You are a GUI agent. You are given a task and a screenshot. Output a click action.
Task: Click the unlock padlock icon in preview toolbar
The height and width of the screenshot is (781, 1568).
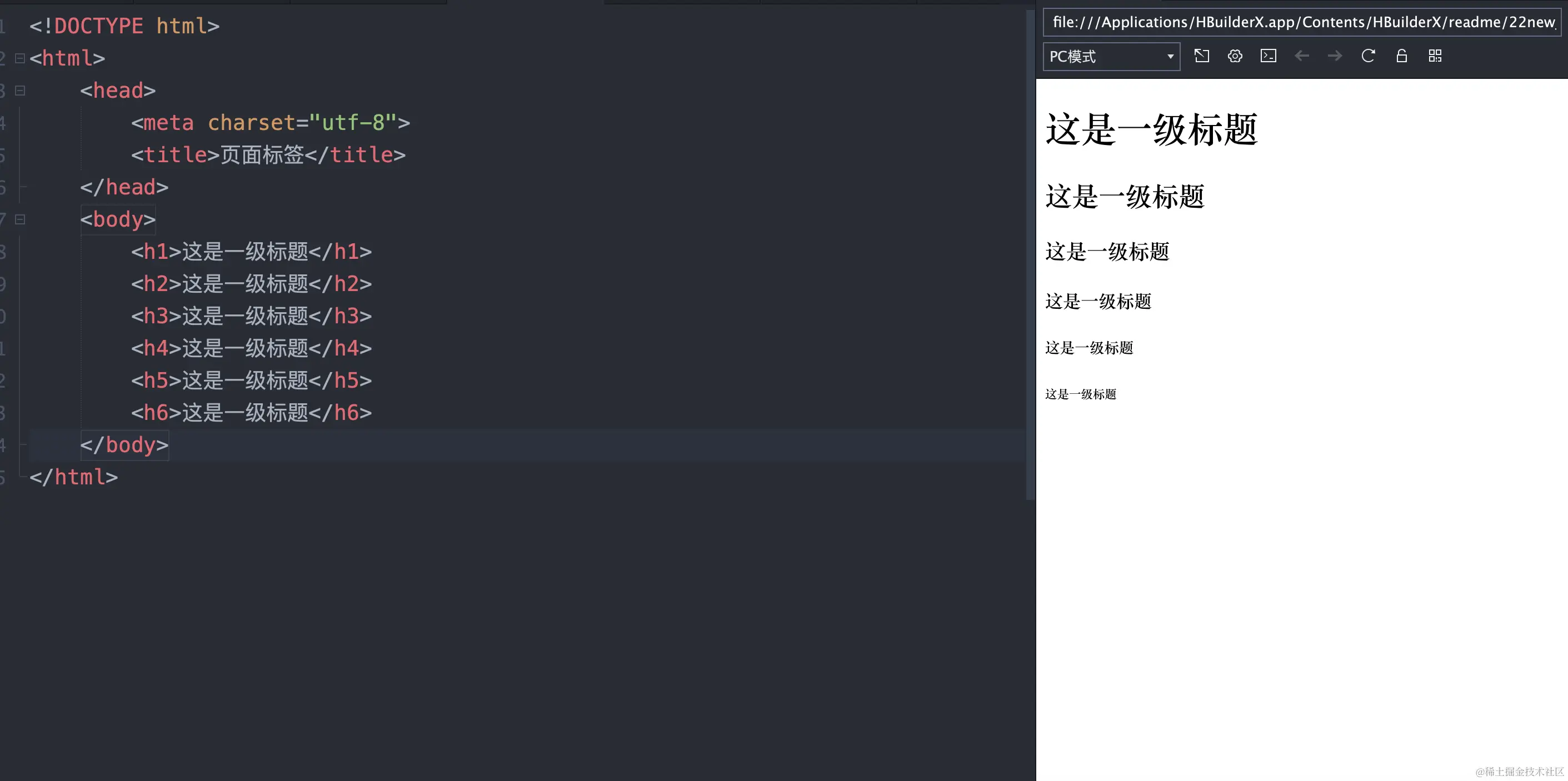(x=1401, y=56)
